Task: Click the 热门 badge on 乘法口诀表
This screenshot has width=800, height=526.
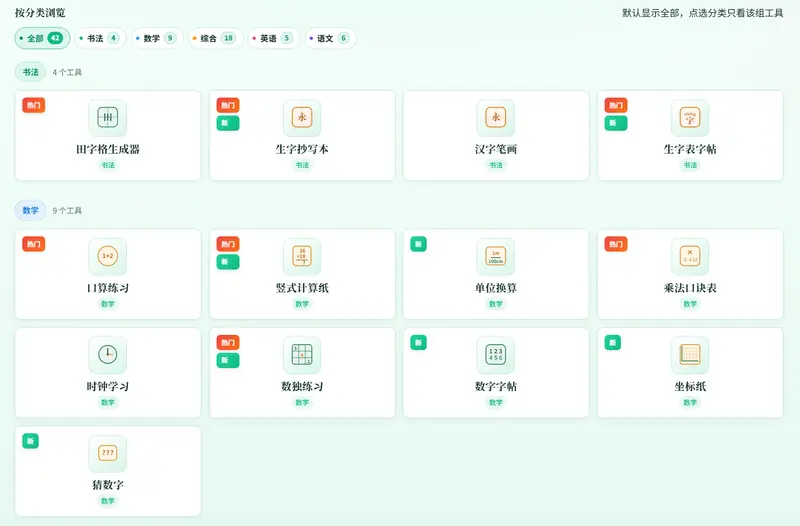Action: (616, 244)
